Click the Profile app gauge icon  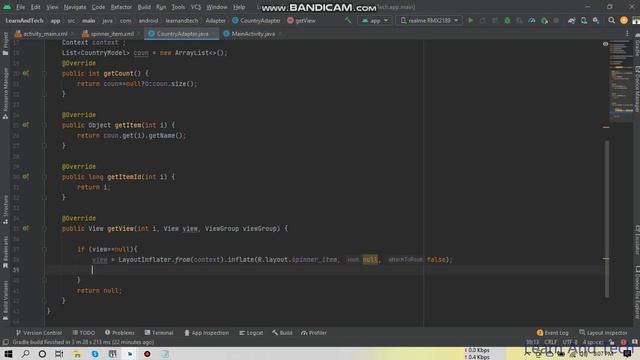[x=531, y=20]
